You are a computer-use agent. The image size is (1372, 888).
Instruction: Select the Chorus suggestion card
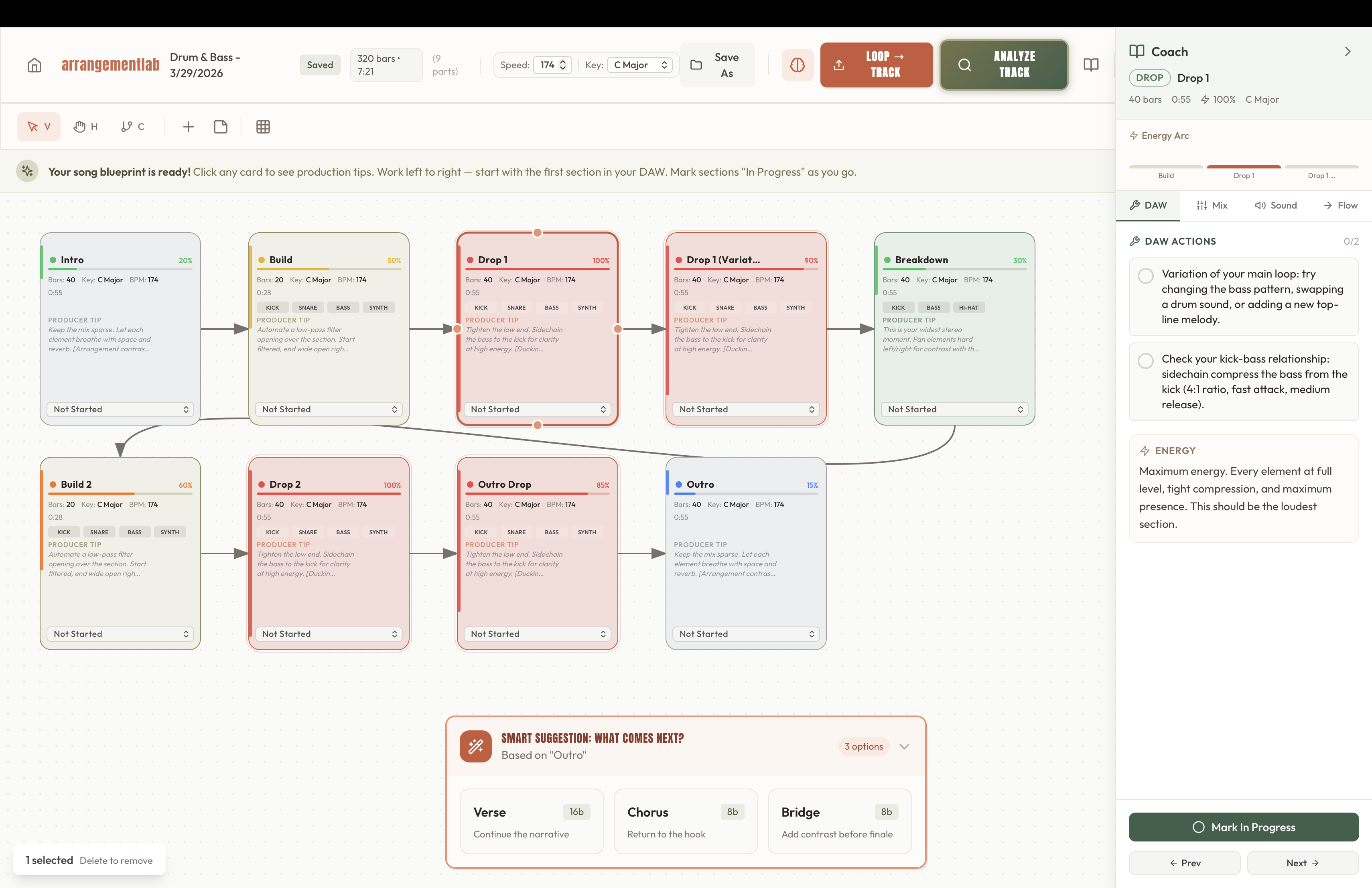coord(686,821)
